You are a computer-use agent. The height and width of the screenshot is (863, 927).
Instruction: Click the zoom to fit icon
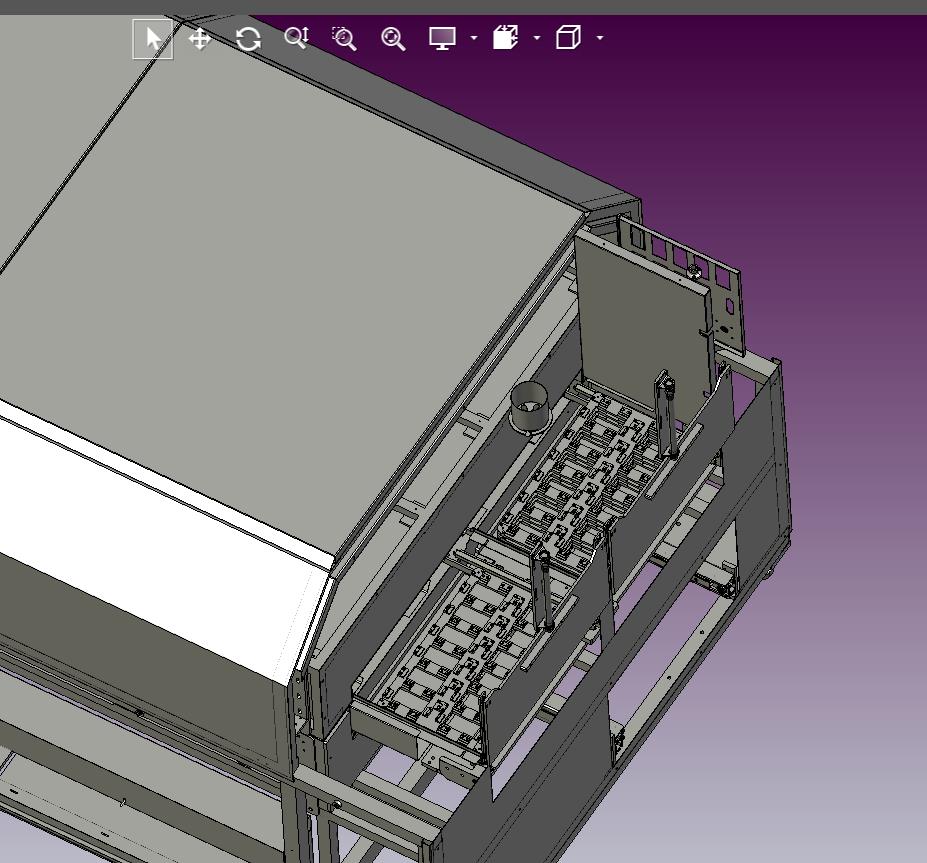click(x=393, y=39)
